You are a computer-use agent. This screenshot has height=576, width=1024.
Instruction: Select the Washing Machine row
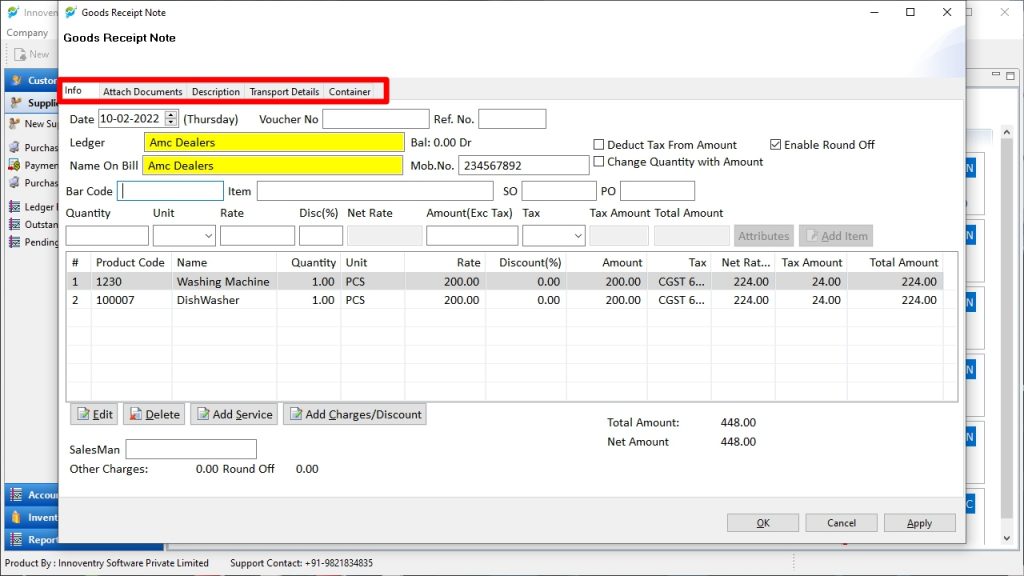click(x=504, y=281)
